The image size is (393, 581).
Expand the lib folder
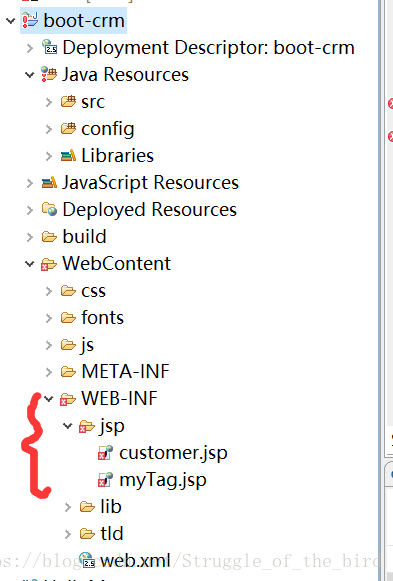point(68,507)
